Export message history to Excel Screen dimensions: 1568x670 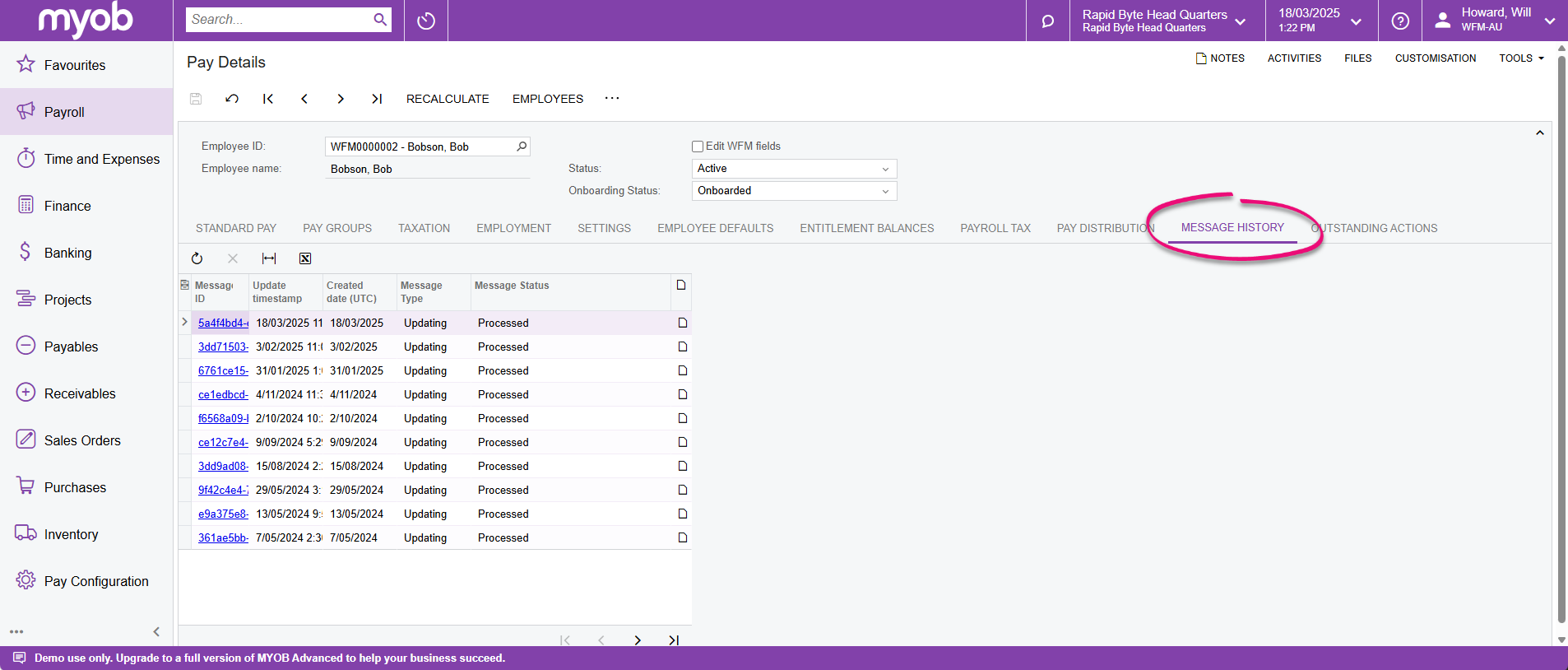click(305, 258)
